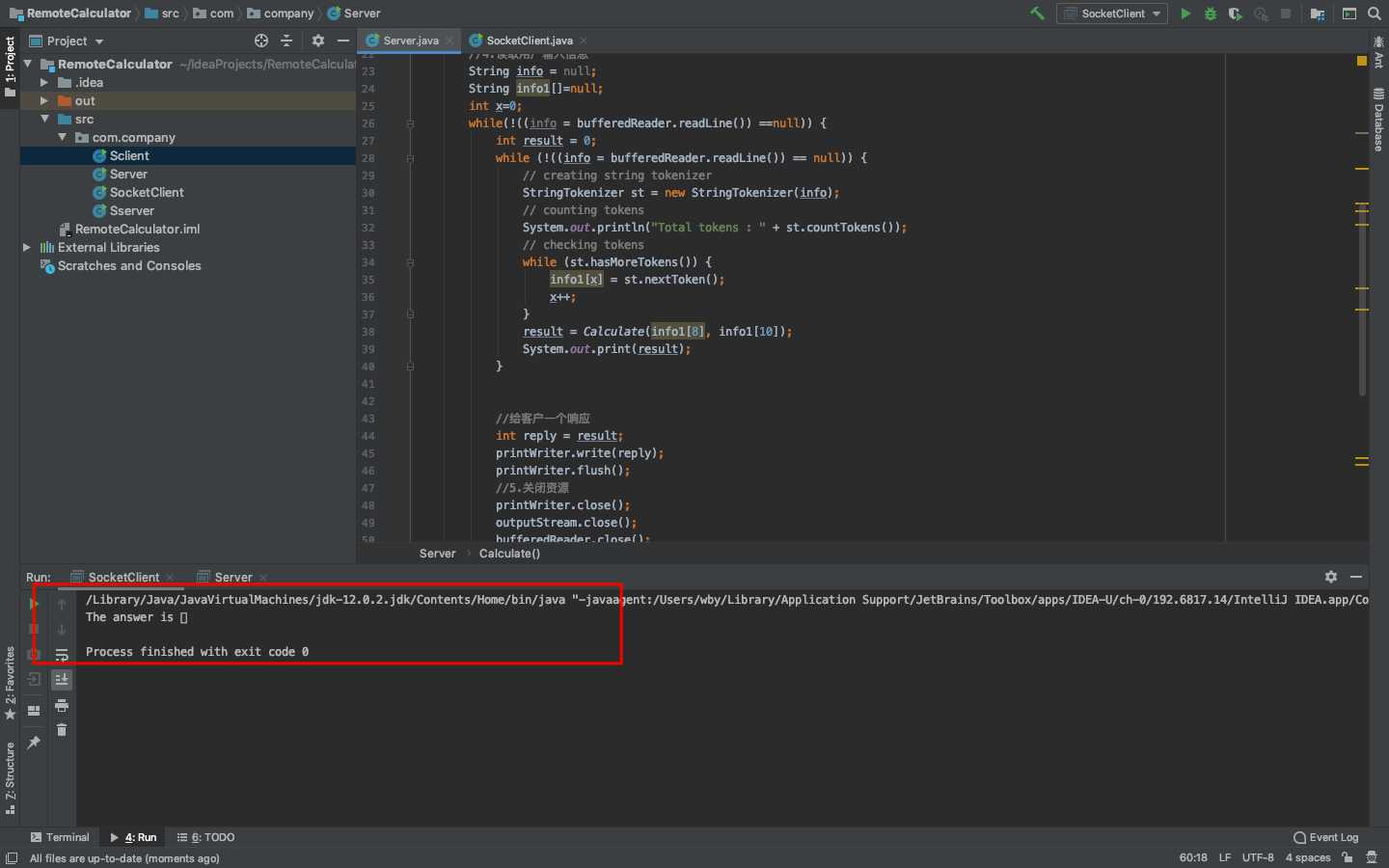
Task: Collapse the RemoteCalculator project root
Action: coord(28,64)
